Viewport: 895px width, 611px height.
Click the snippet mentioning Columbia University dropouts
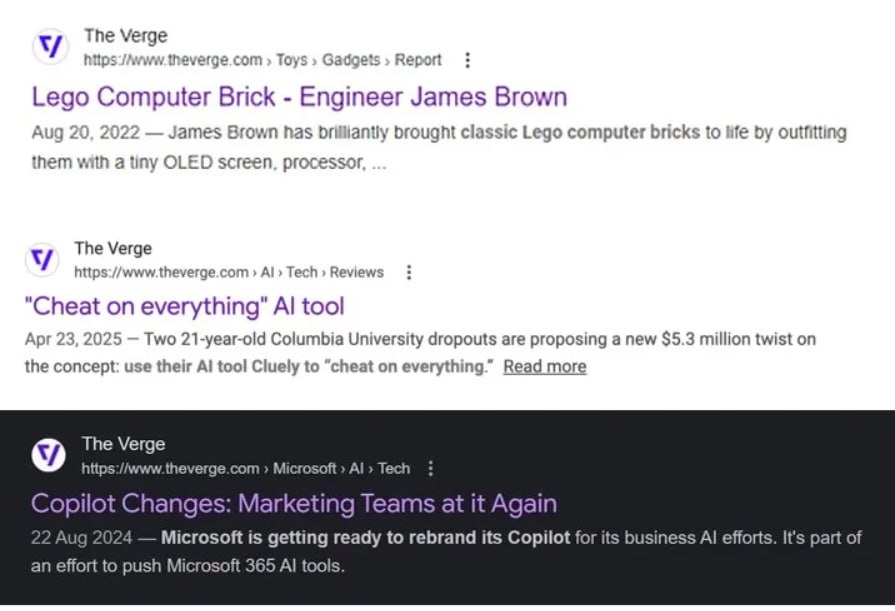pos(420,352)
